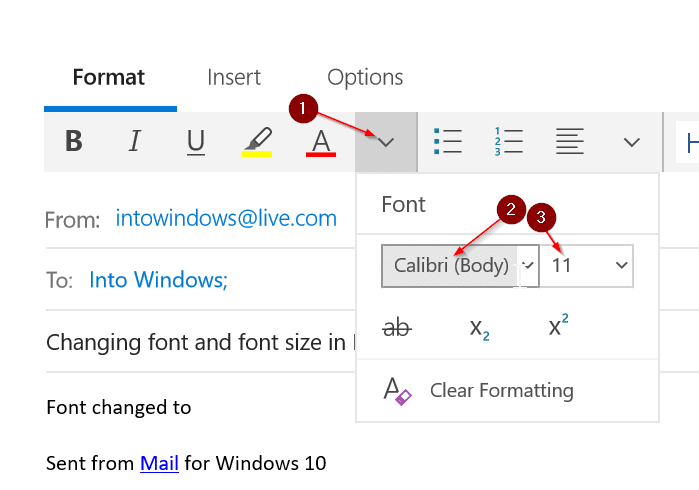Toggle Bold formatting
This screenshot has width=699, height=490.
tap(74, 141)
